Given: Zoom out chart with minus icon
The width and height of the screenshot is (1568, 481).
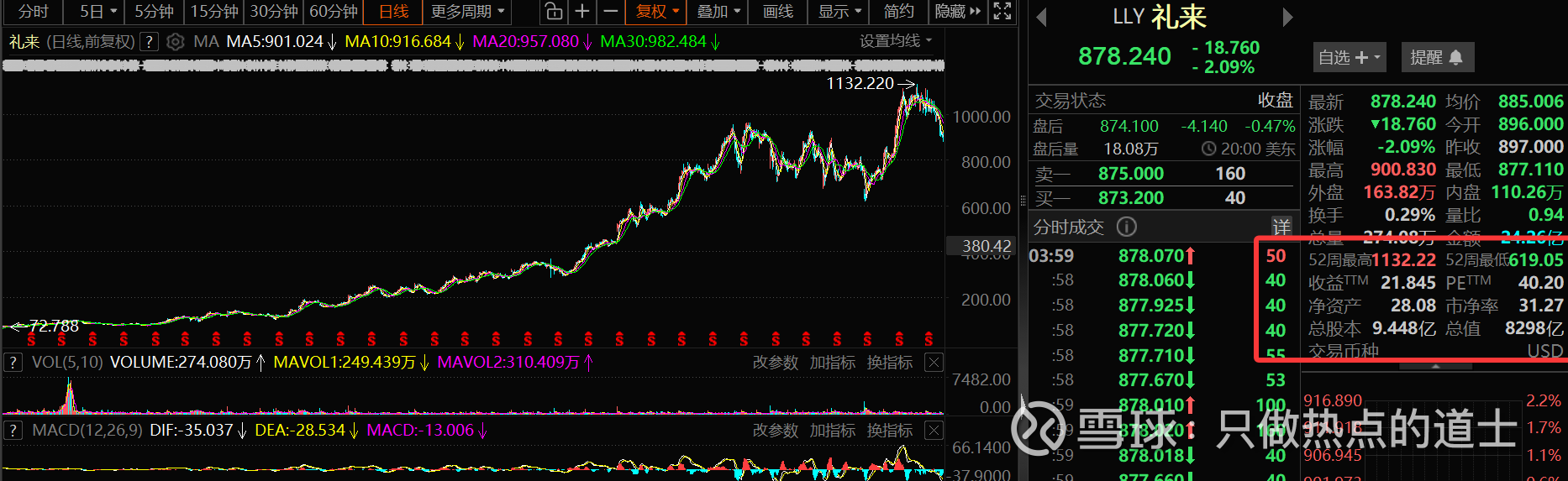Looking at the screenshot, I should pyautogui.click(x=611, y=12).
